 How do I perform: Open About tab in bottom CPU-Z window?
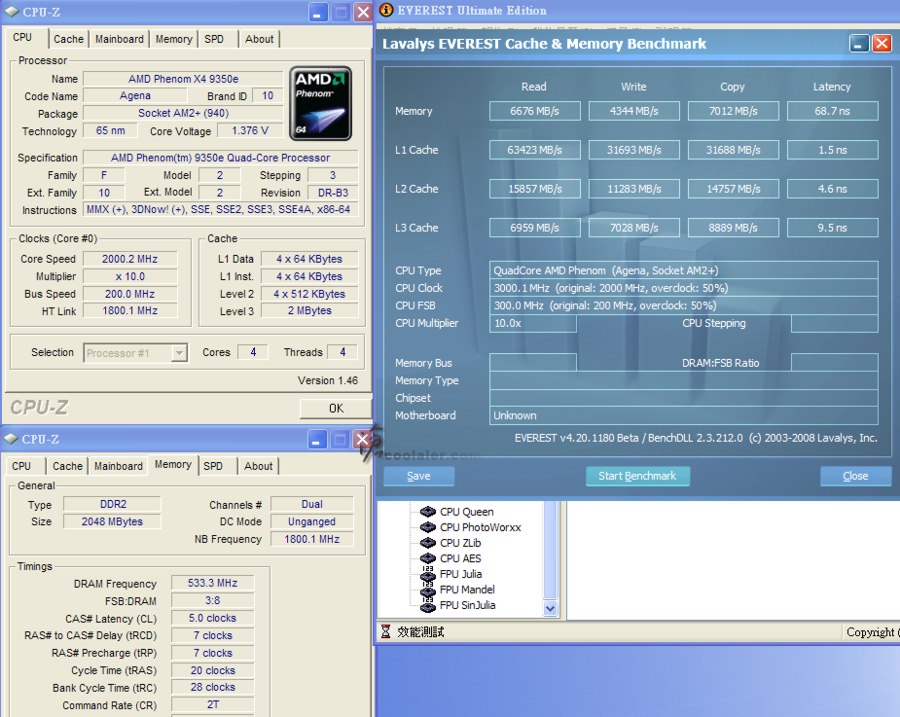coord(258,466)
